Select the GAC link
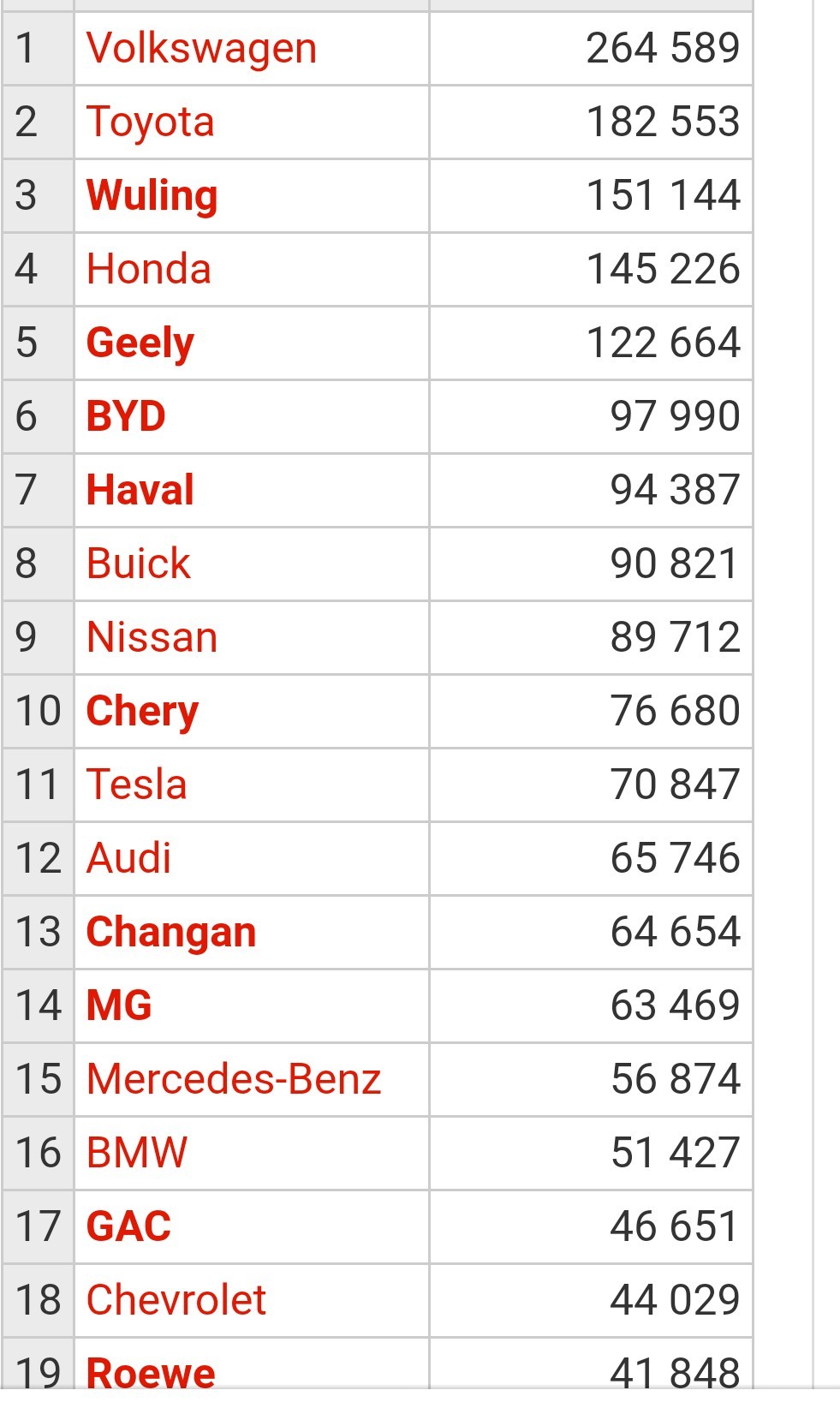This screenshot has width=840, height=1402. coord(128,1226)
